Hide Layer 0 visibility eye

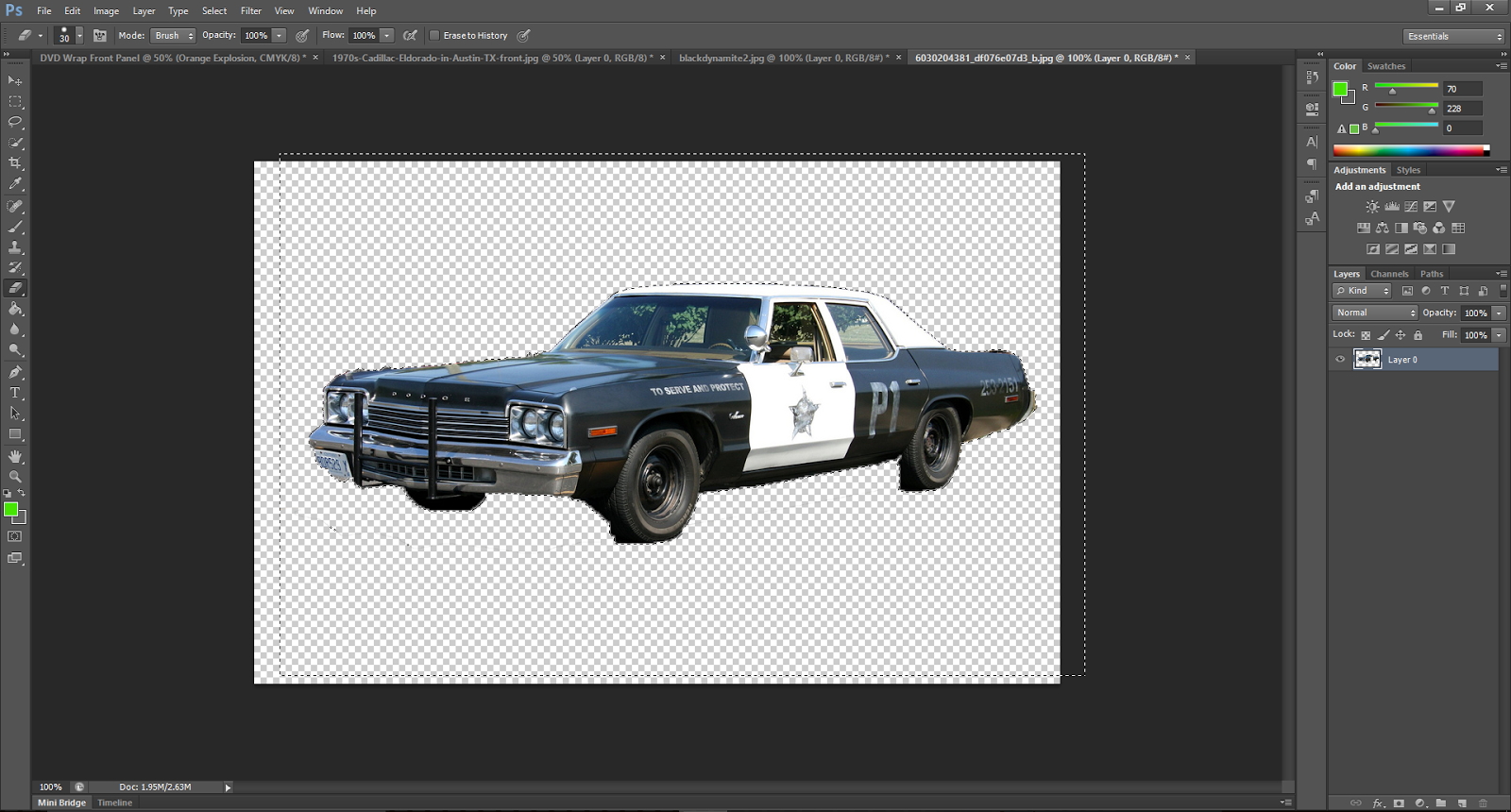coord(1340,360)
